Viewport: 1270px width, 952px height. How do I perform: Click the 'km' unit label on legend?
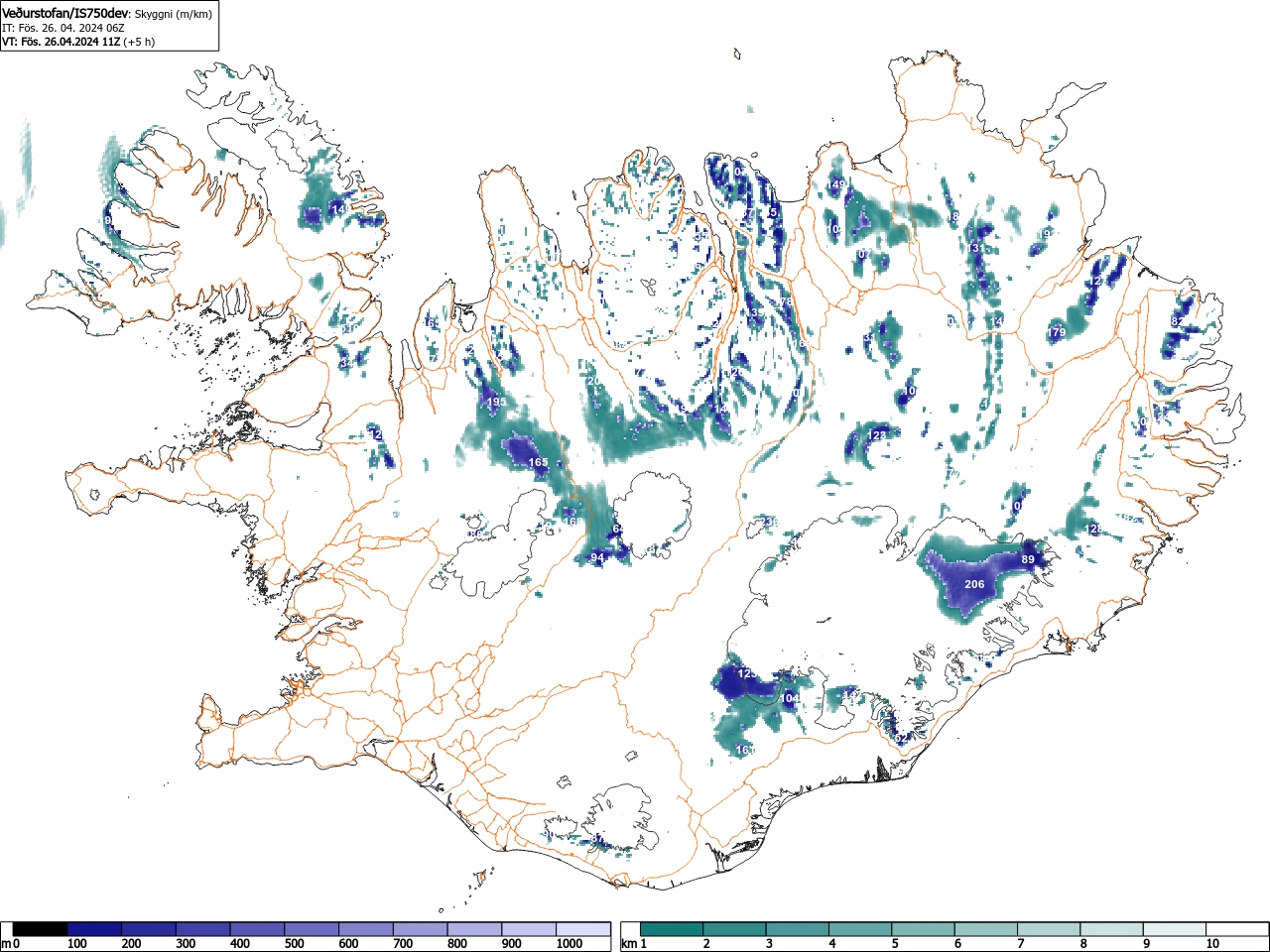point(628,944)
